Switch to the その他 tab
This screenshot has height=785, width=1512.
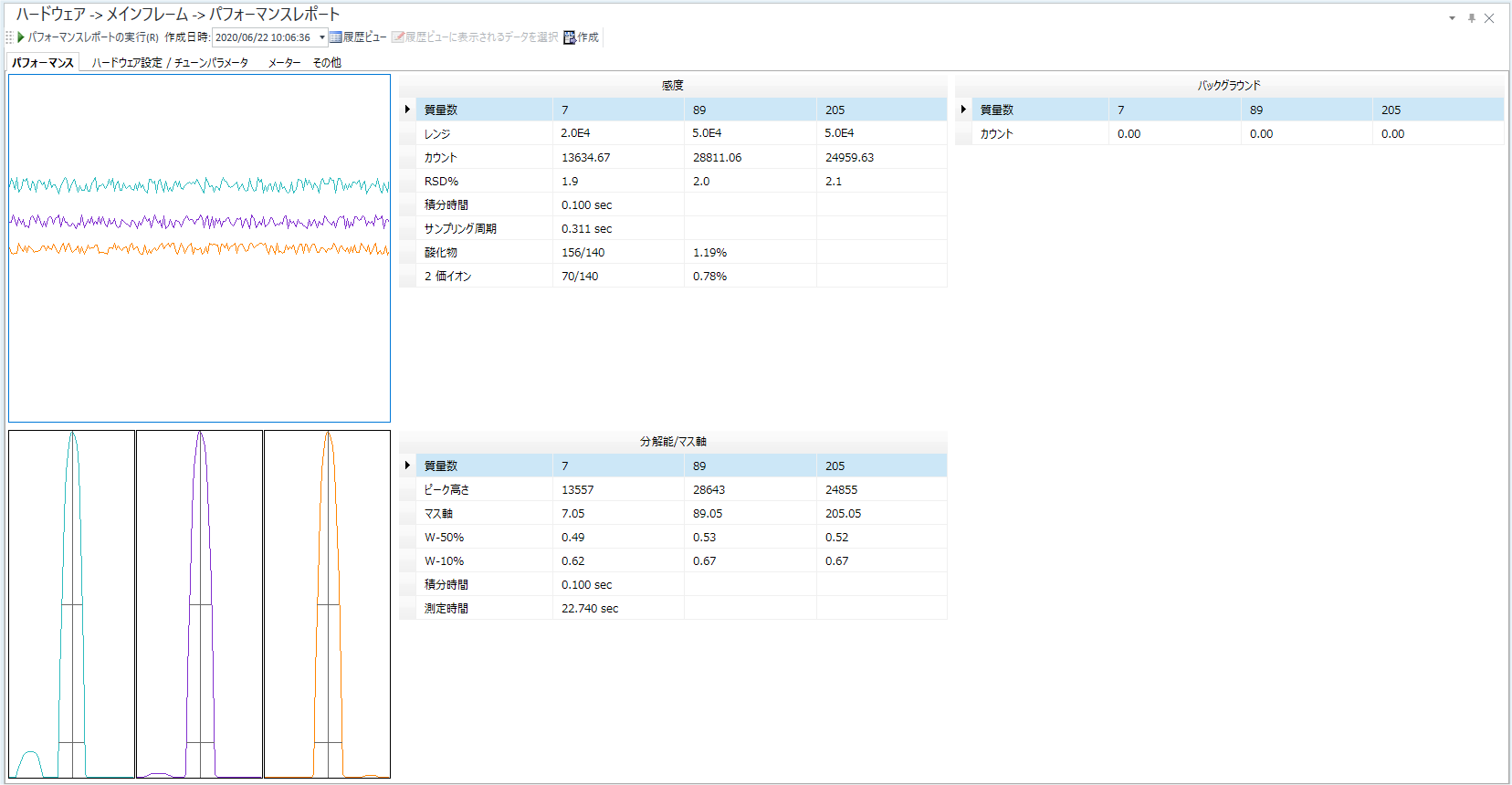tap(327, 62)
